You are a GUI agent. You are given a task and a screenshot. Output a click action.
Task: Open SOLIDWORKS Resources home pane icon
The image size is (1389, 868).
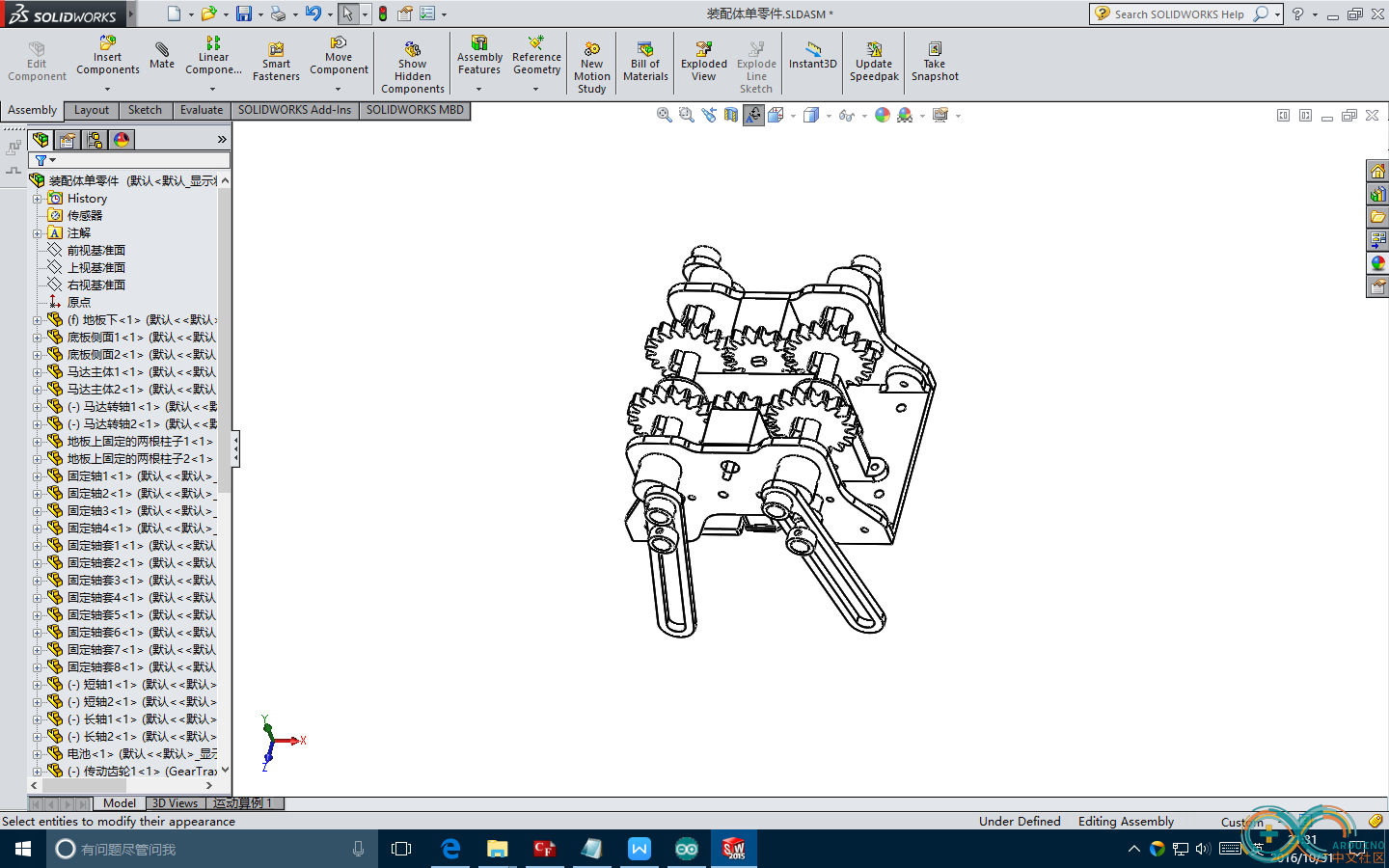[x=1377, y=171]
